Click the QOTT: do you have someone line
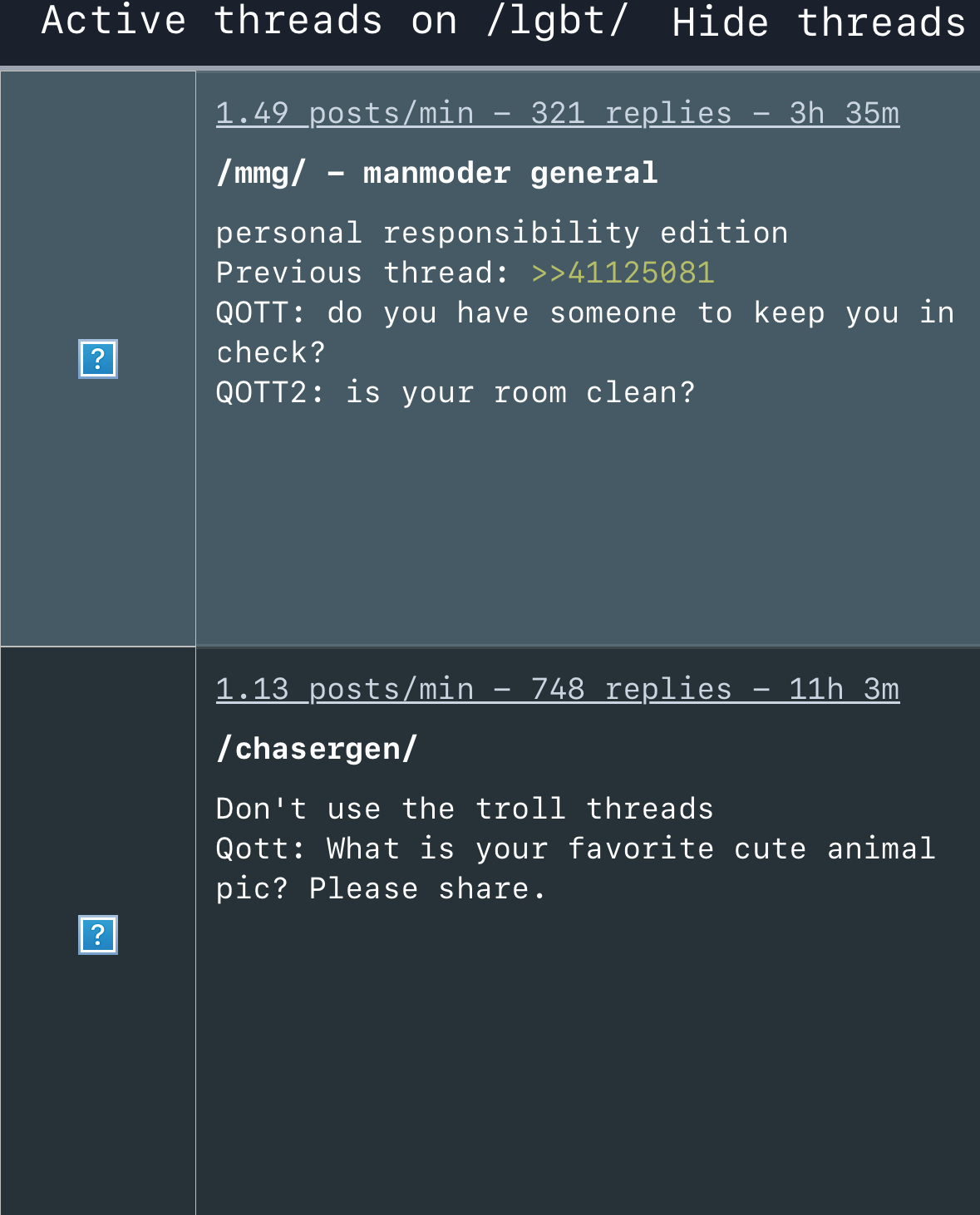 coord(585,332)
